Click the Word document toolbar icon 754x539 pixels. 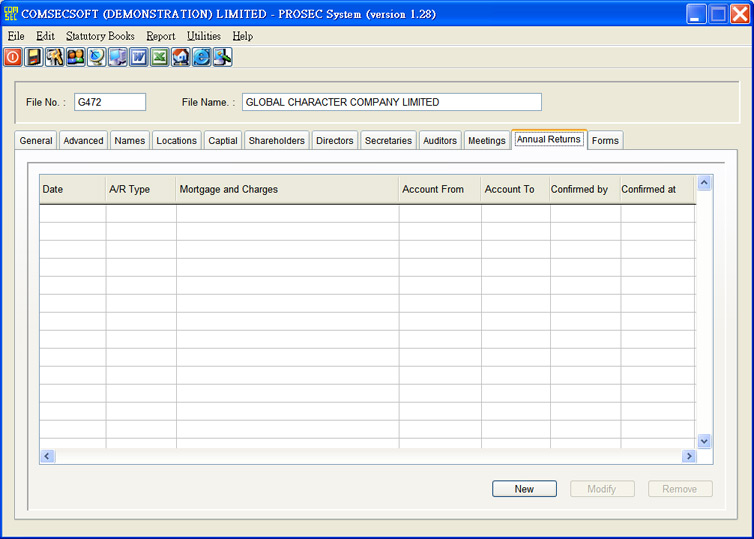point(139,58)
